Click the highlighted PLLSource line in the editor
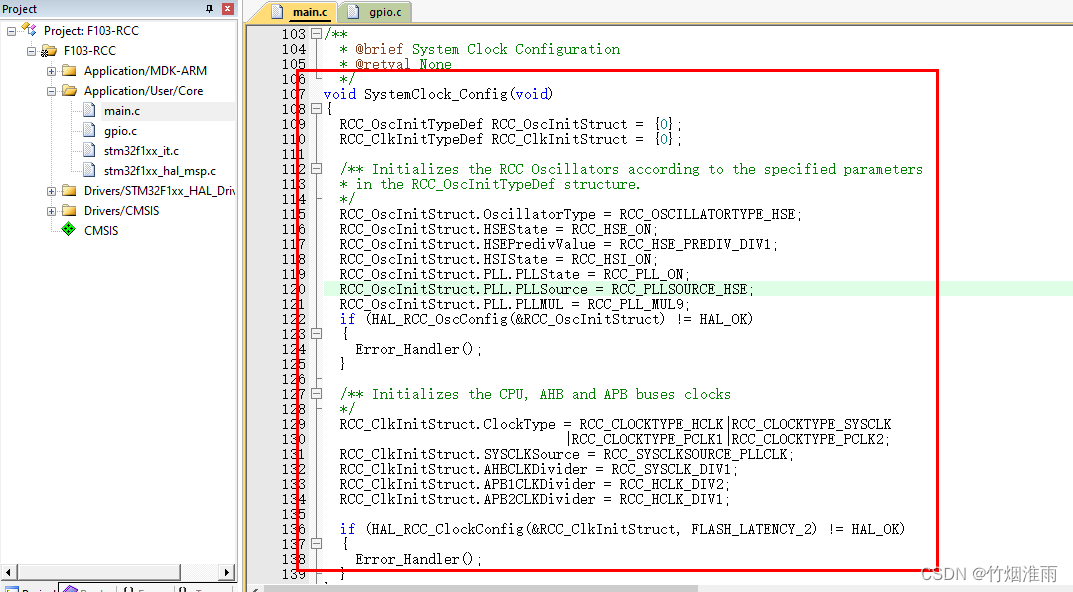 pos(545,289)
